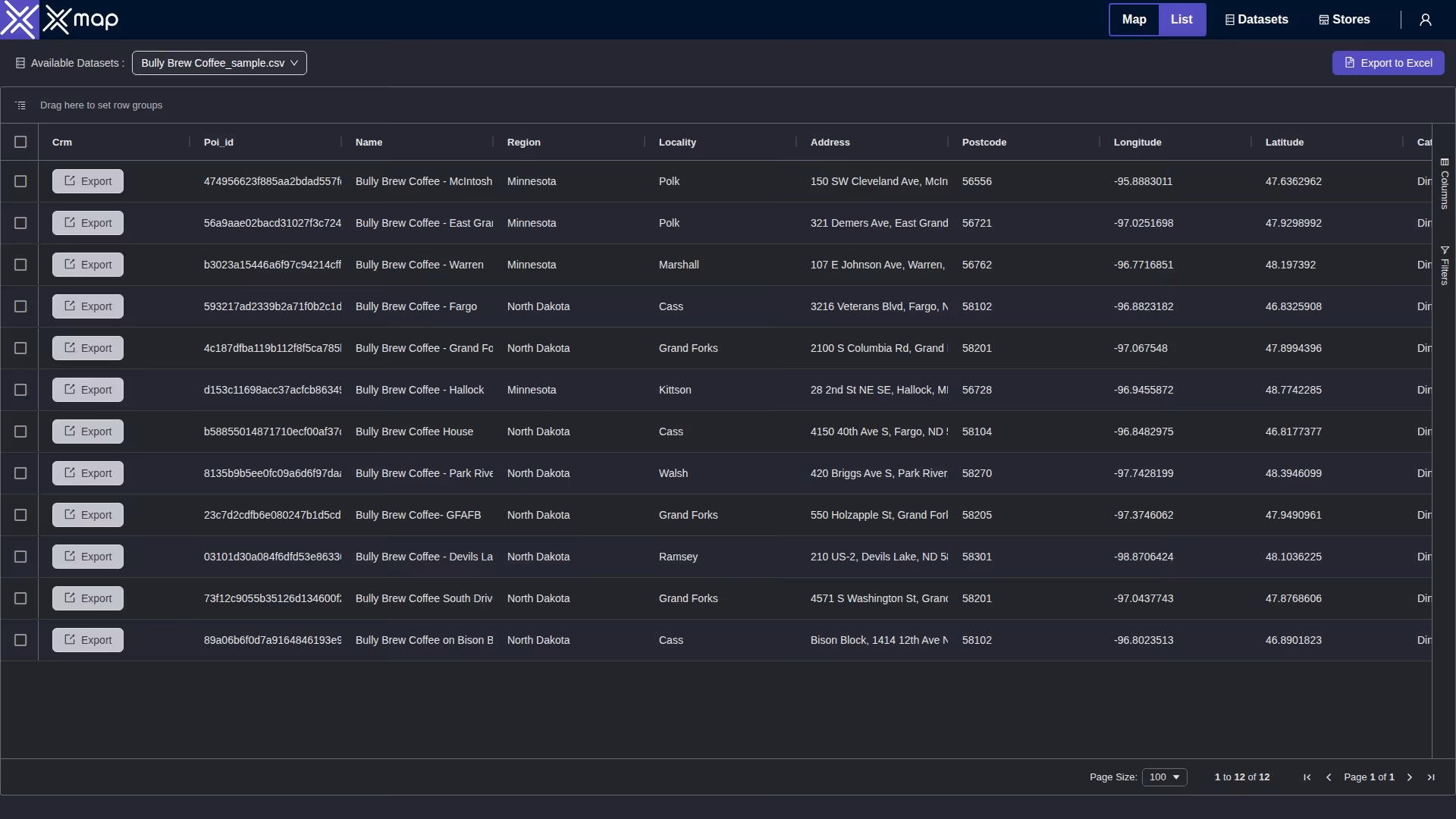The height and width of the screenshot is (819, 1456).
Task: Open the Stores menu
Action: 1345,20
